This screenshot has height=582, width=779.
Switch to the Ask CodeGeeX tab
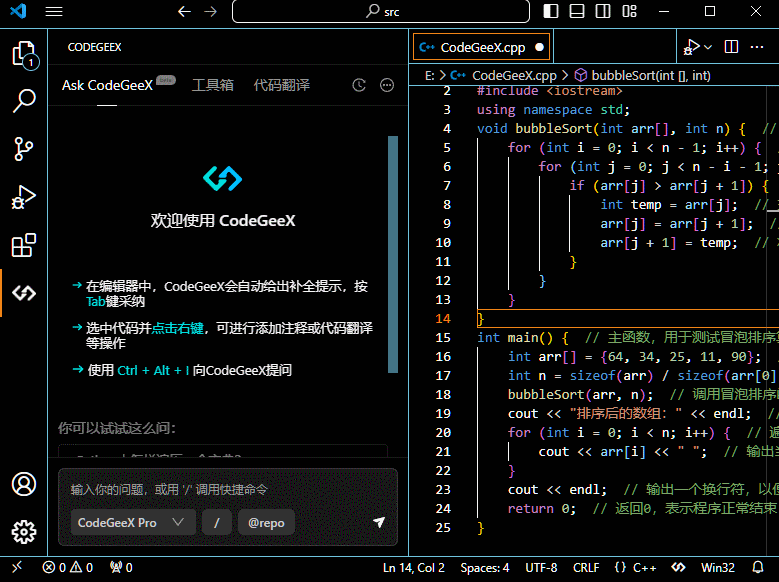tap(107, 85)
